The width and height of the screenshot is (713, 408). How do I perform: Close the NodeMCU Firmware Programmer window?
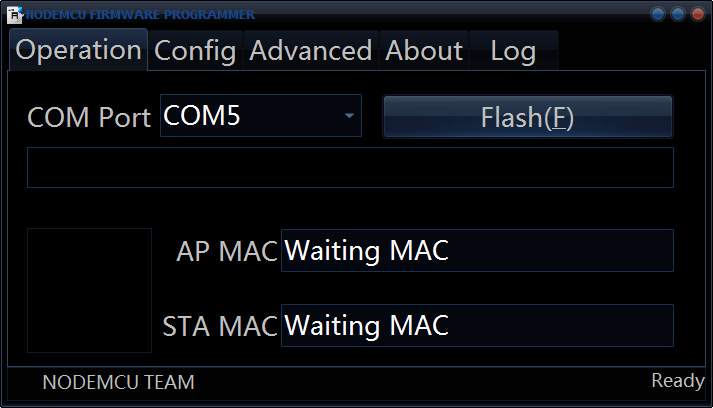[697, 14]
